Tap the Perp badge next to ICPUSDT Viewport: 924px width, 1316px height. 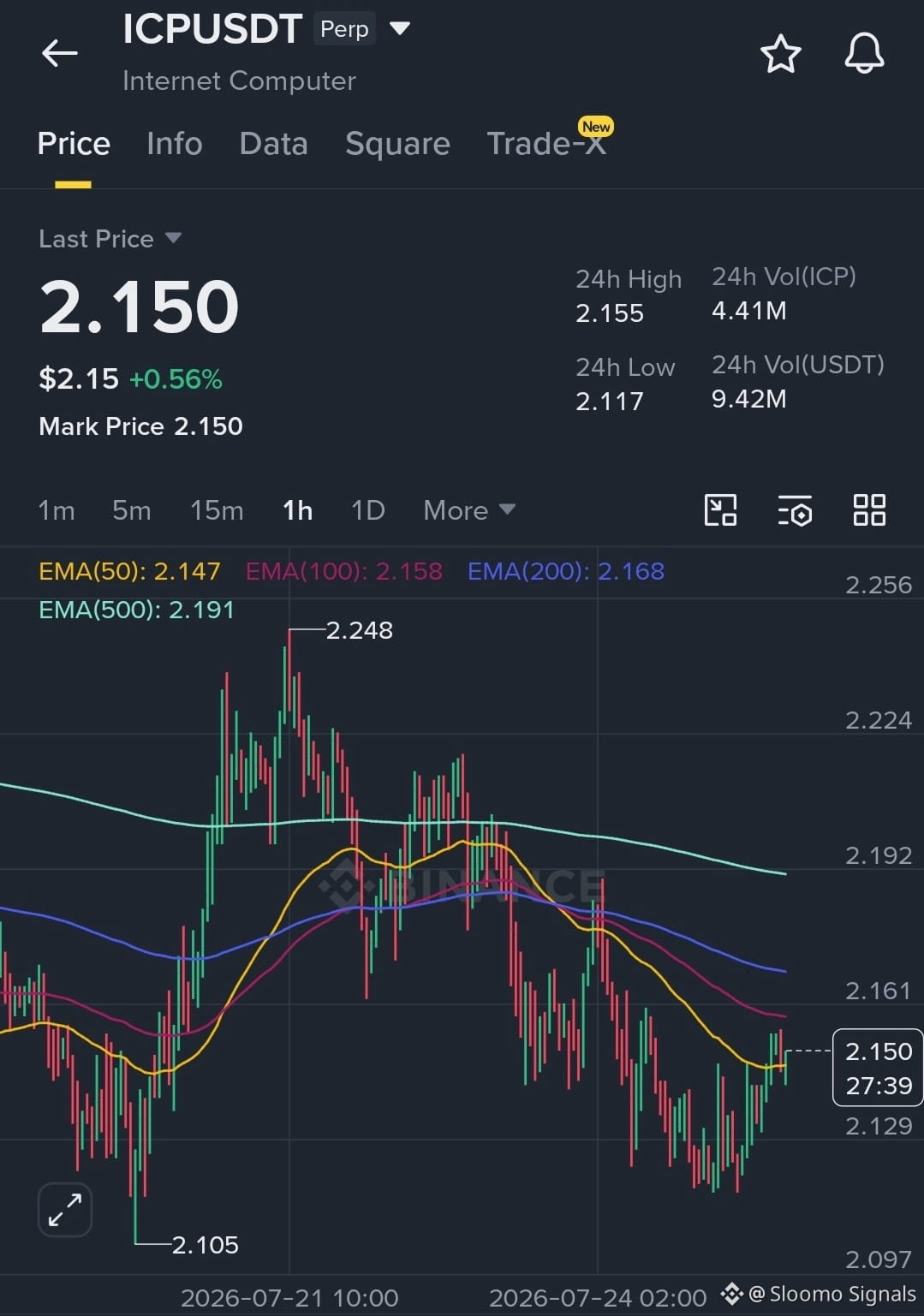click(x=344, y=29)
